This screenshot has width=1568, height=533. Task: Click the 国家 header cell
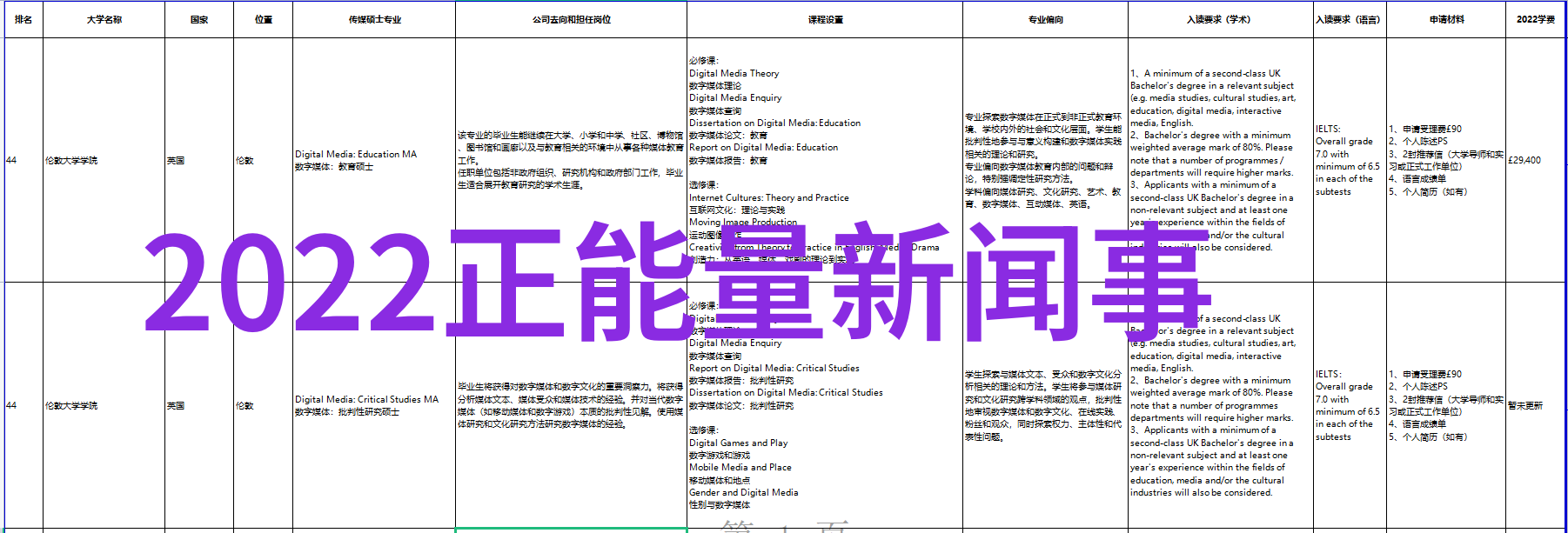199,19
